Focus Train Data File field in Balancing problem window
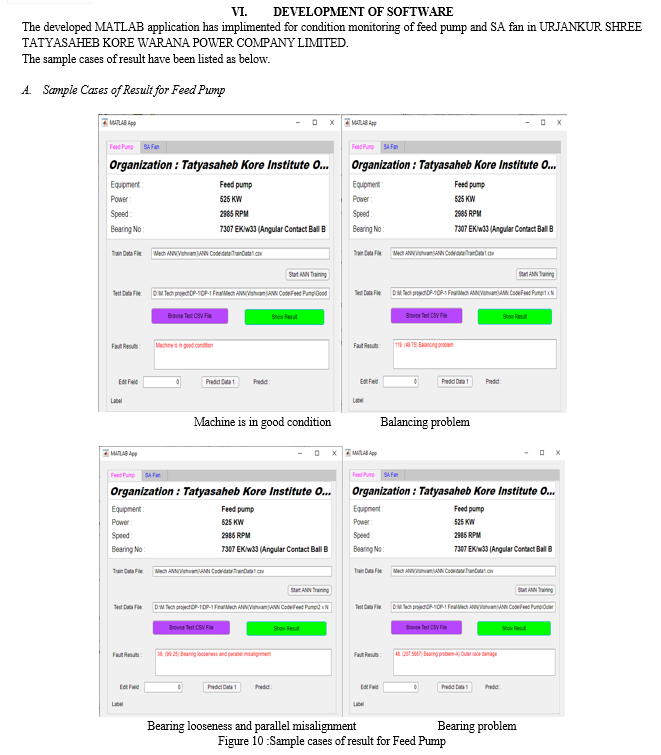This screenshot has height=755, width=661. click(474, 253)
